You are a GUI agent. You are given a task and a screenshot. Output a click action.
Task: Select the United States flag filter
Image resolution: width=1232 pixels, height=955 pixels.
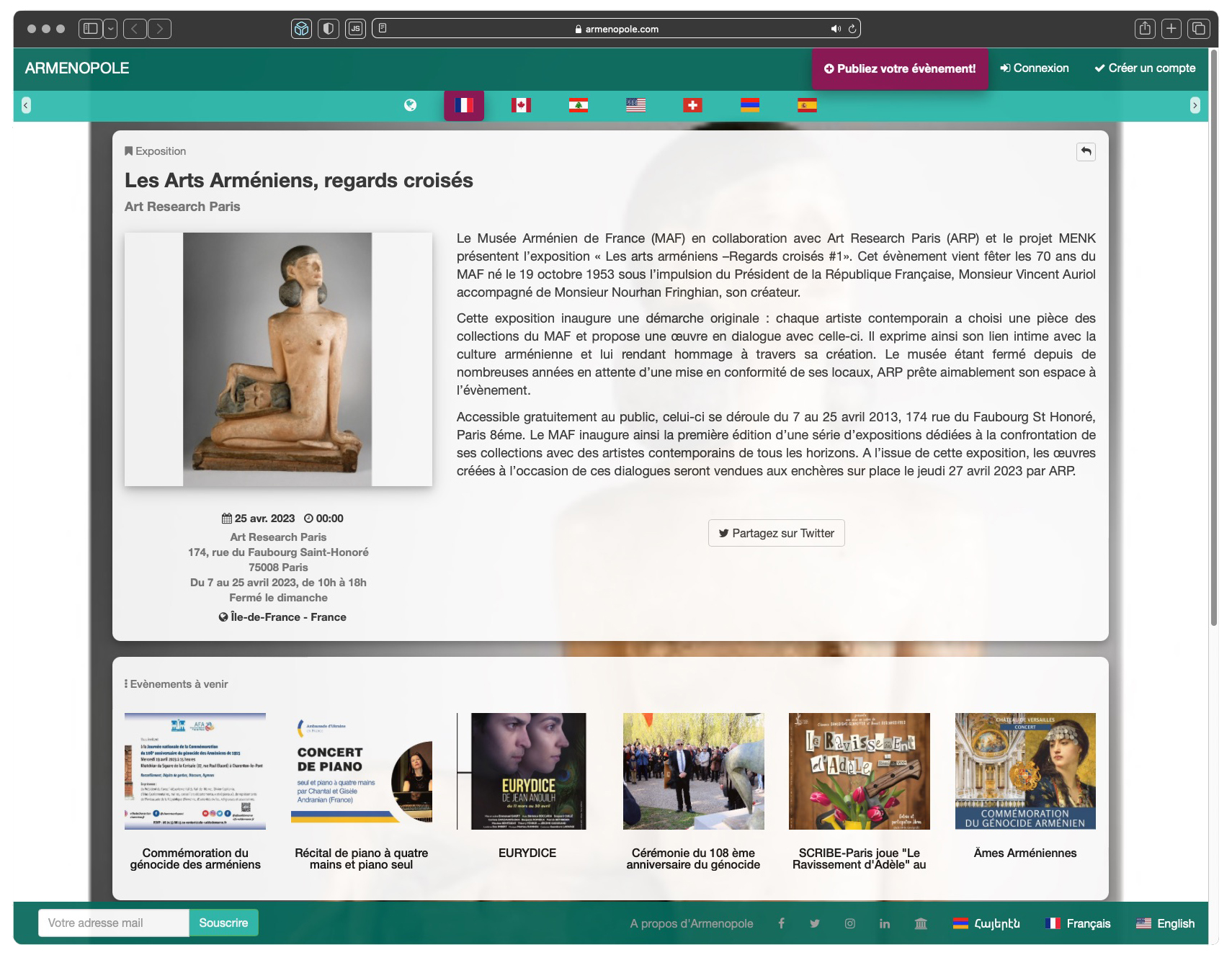tap(635, 105)
